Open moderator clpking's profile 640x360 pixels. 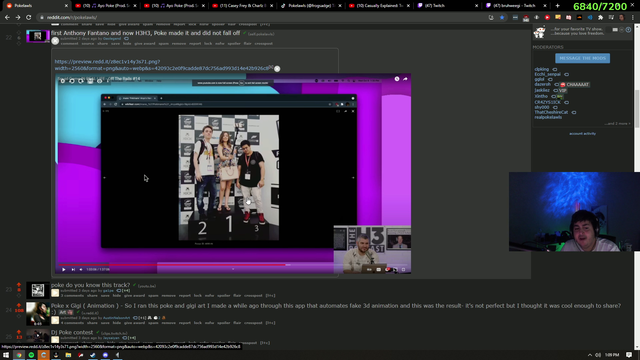(542, 69)
